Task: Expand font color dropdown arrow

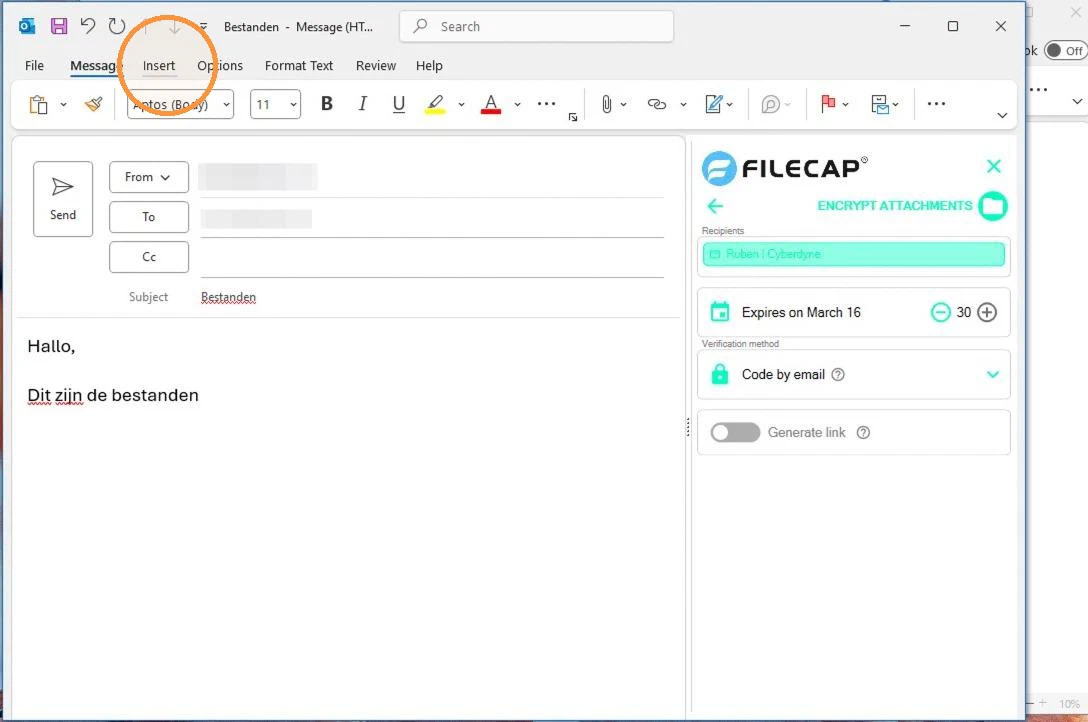Action: [x=517, y=105]
